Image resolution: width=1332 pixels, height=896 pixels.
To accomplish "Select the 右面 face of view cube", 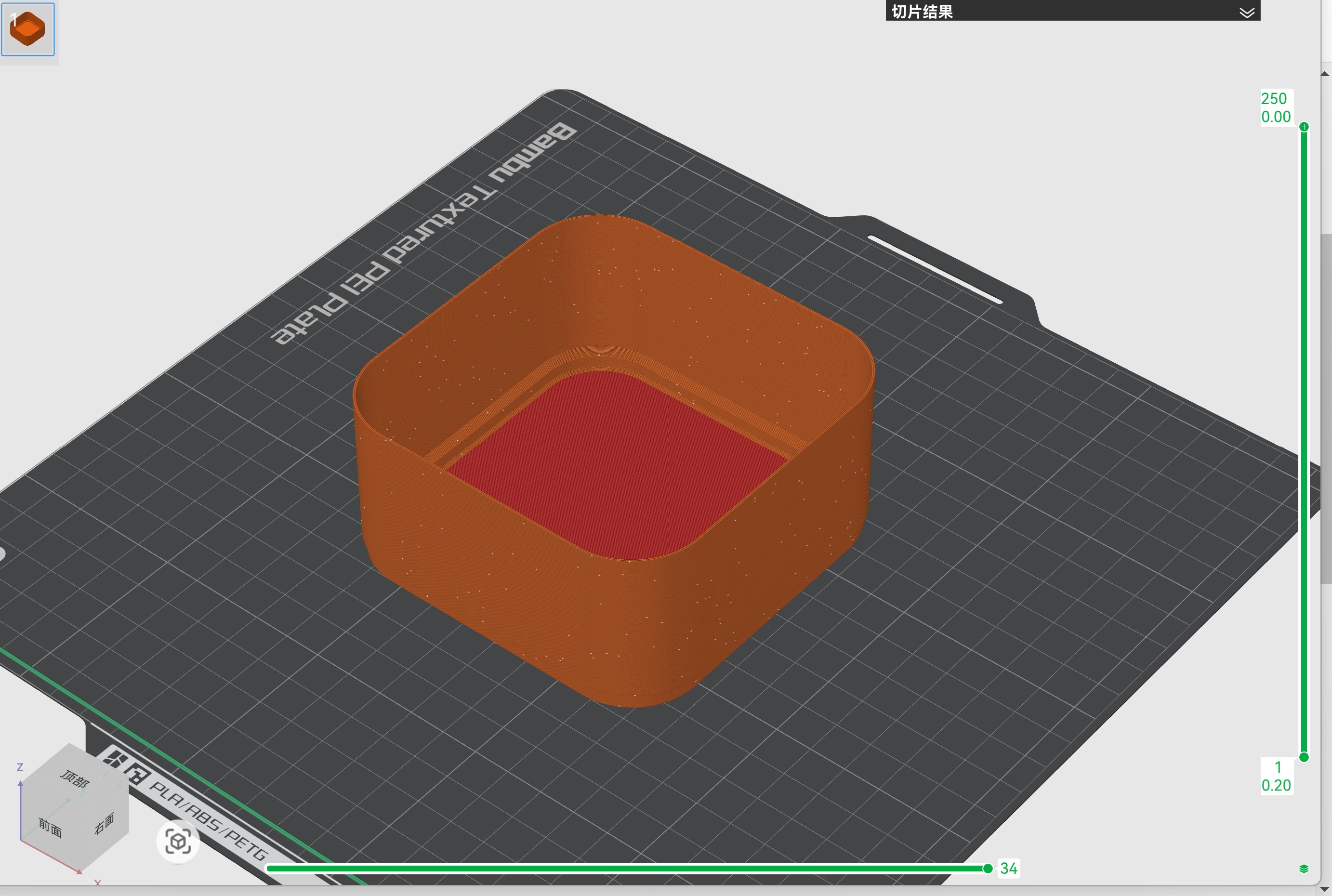I will [x=105, y=823].
